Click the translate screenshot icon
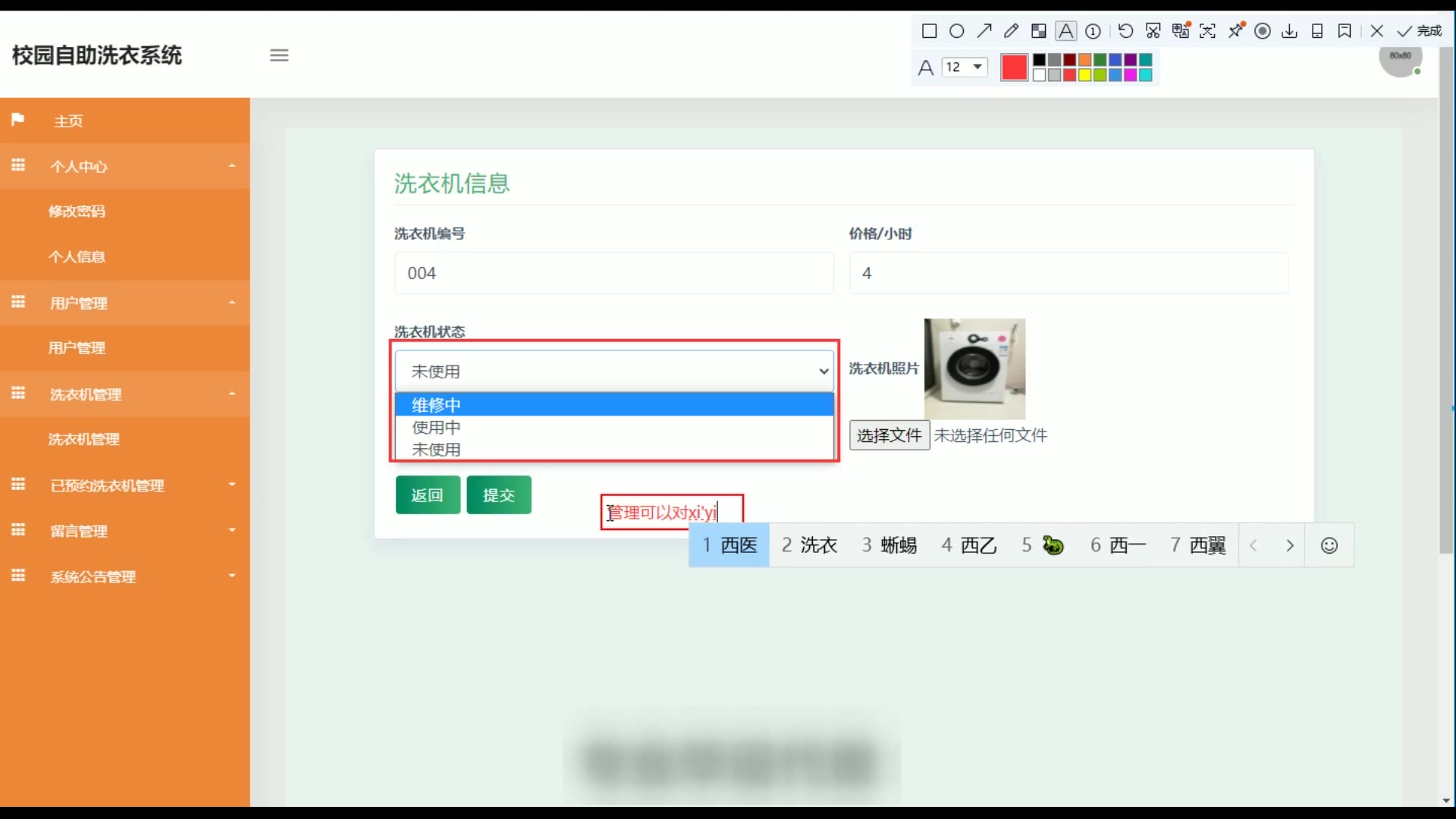The image size is (1456, 819). click(x=1181, y=31)
